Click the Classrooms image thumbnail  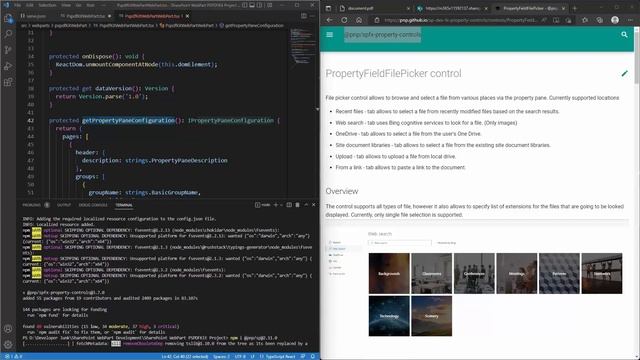click(x=431, y=273)
